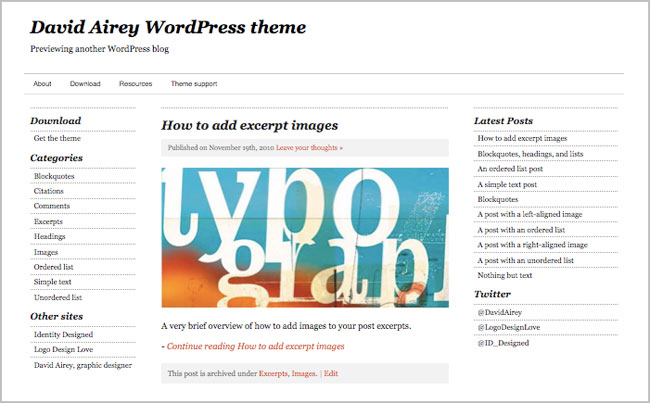The image size is (650, 403).
Task: Click the Twitter sidebar heading
Action: click(x=492, y=294)
